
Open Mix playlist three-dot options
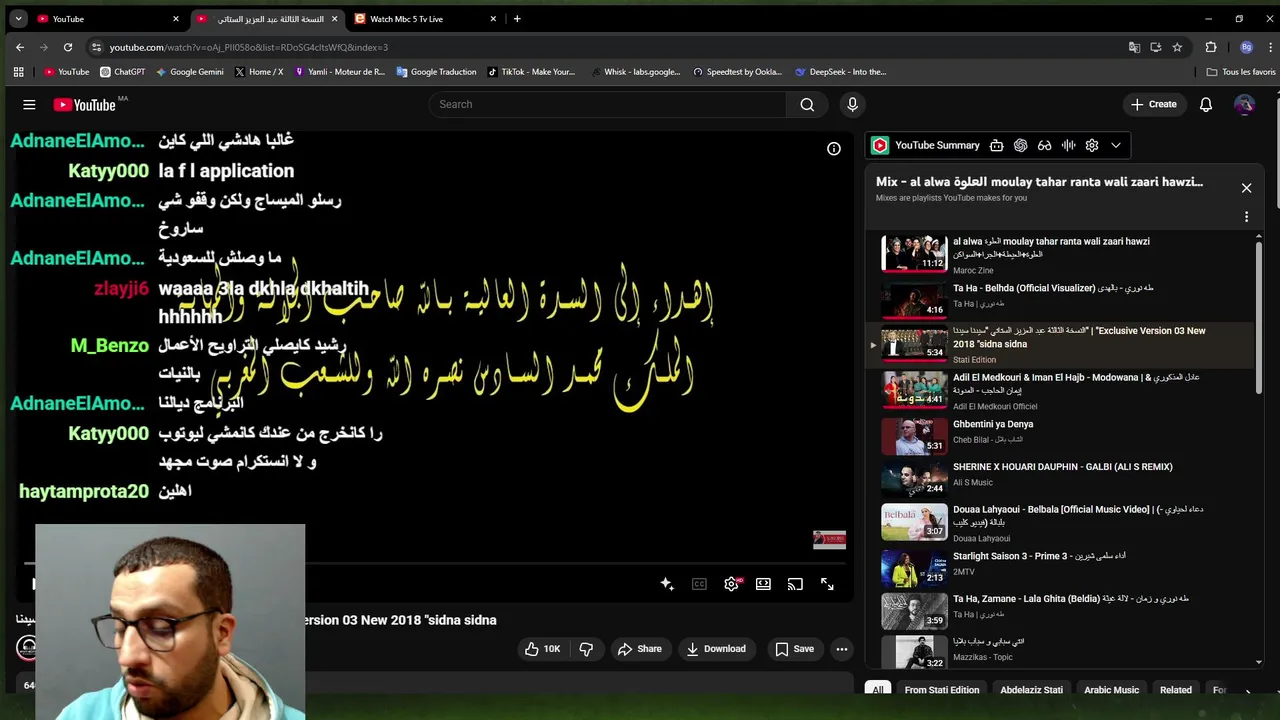(x=1246, y=217)
